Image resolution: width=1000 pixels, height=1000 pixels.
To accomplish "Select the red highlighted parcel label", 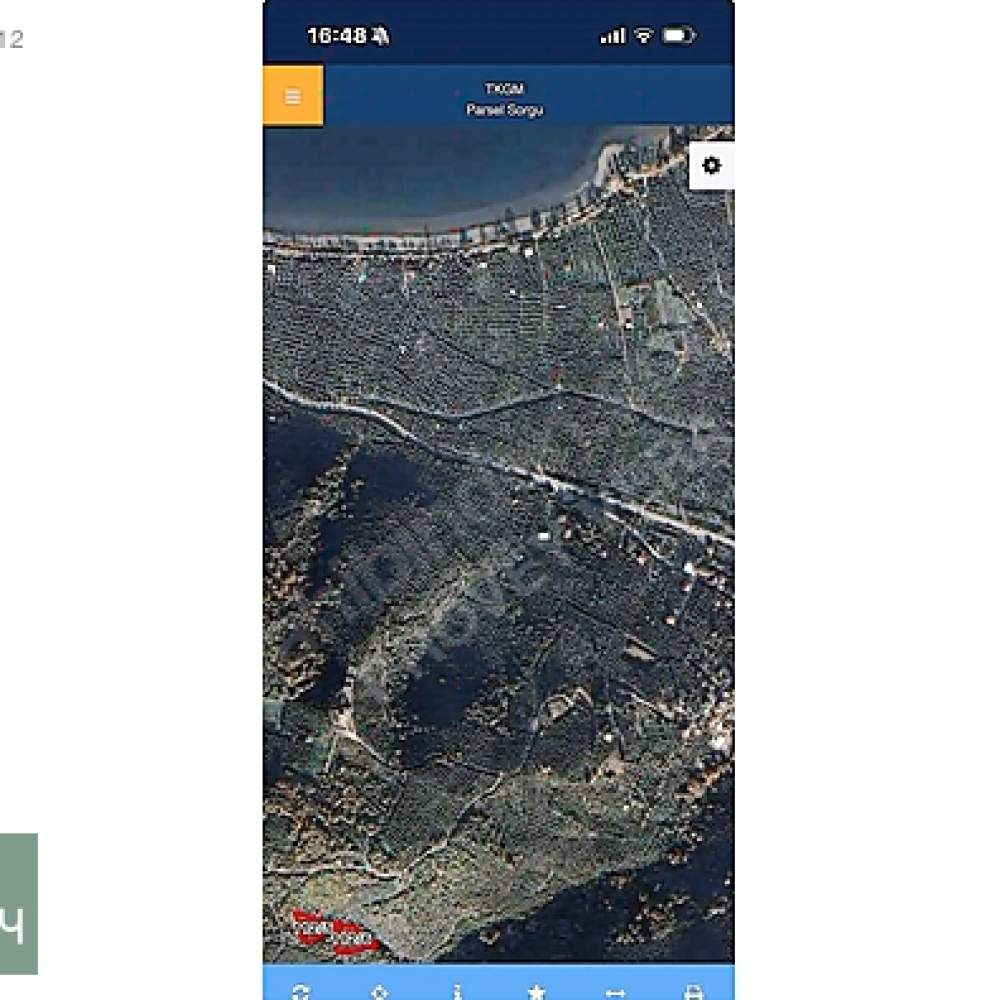I will (312, 927).
